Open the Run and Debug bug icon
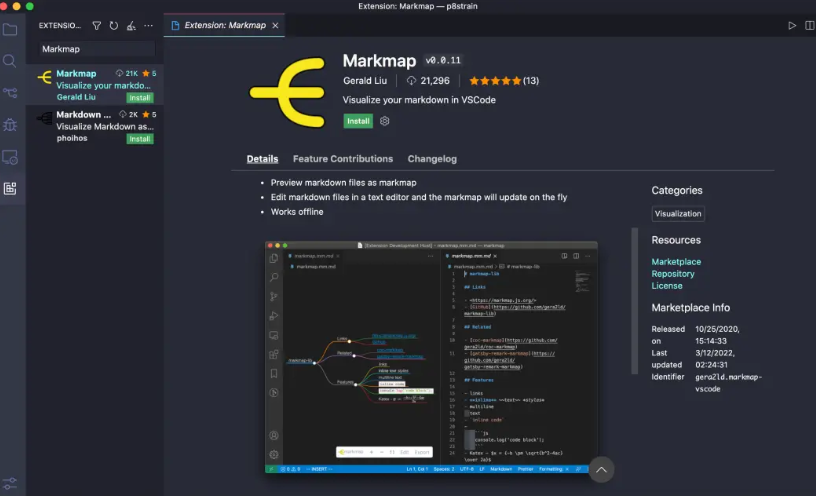The width and height of the screenshot is (816, 496). [10, 125]
